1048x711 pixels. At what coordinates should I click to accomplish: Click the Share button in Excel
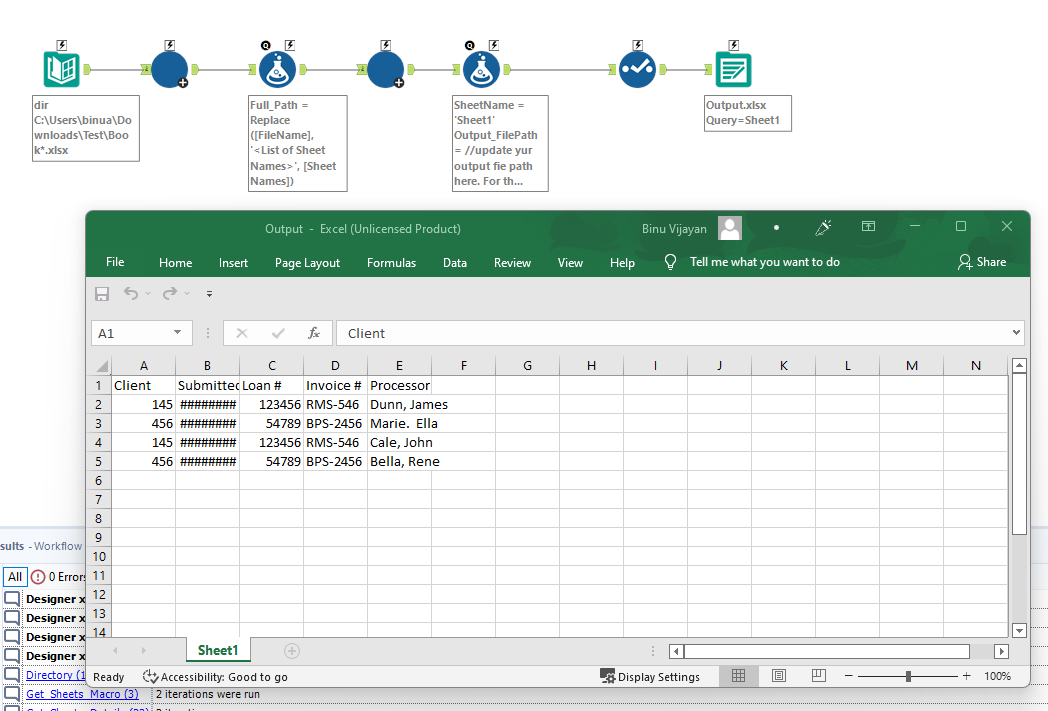[x=984, y=262]
